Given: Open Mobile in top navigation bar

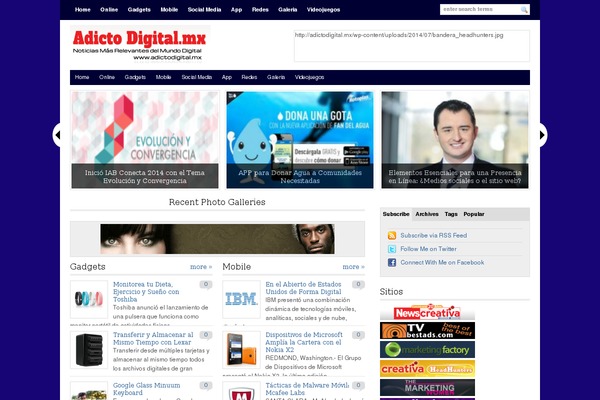Looking at the screenshot, I should pyautogui.click(x=169, y=10).
